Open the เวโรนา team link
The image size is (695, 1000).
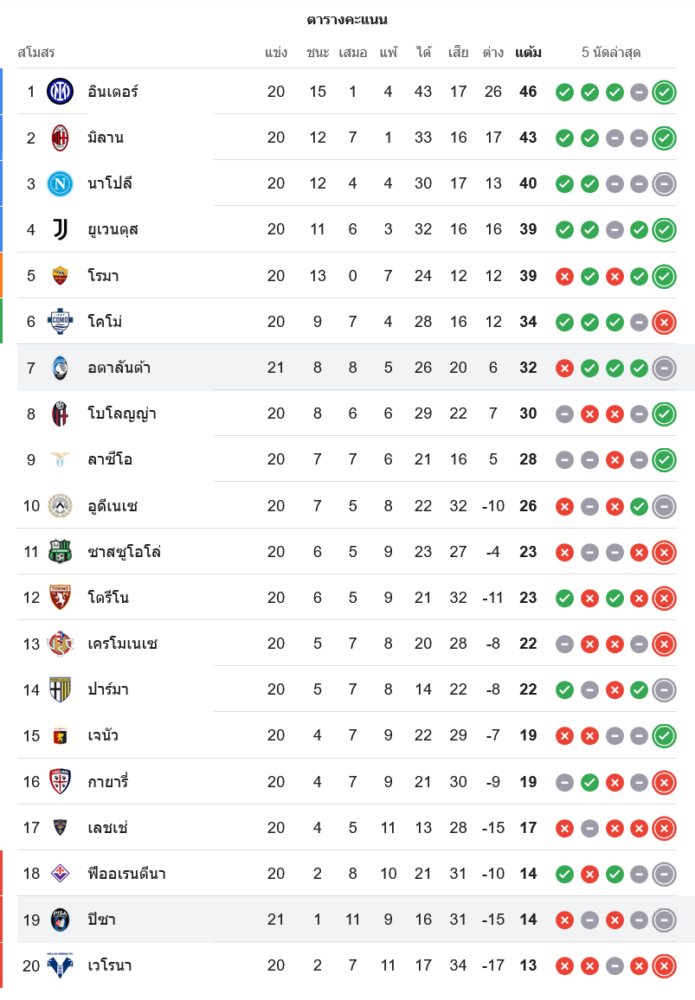click(x=110, y=966)
